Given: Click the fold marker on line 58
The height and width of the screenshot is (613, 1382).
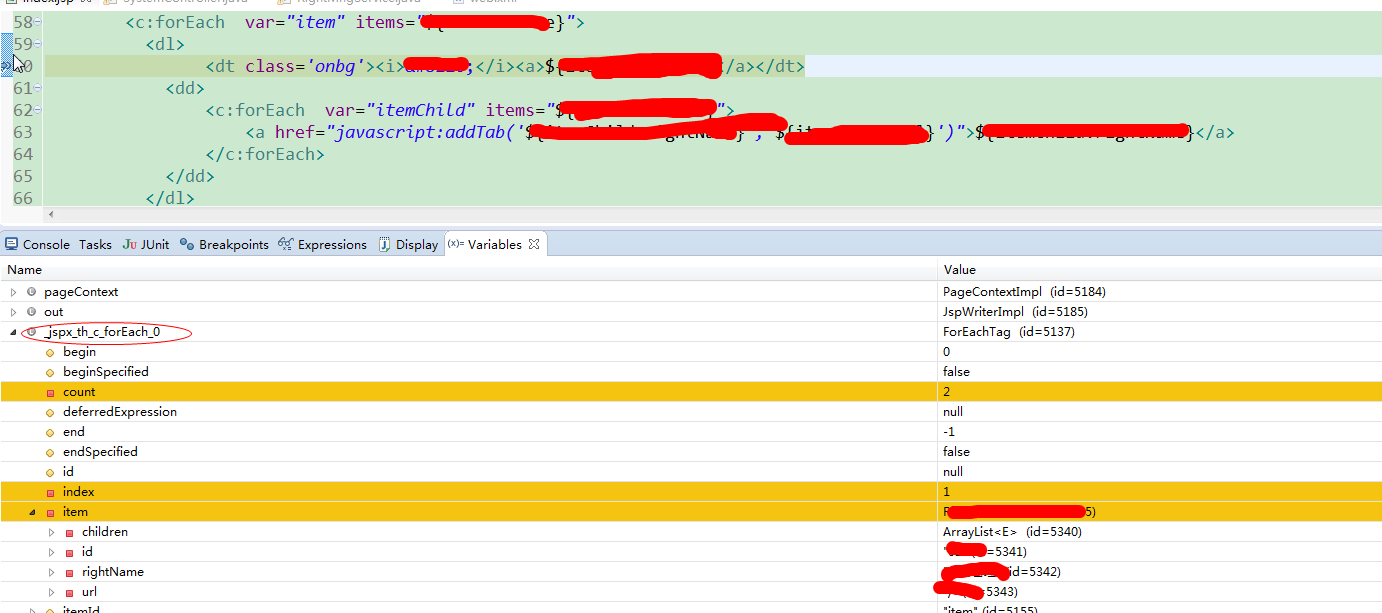Looking at the screenshot, I should tap(38, 22).
